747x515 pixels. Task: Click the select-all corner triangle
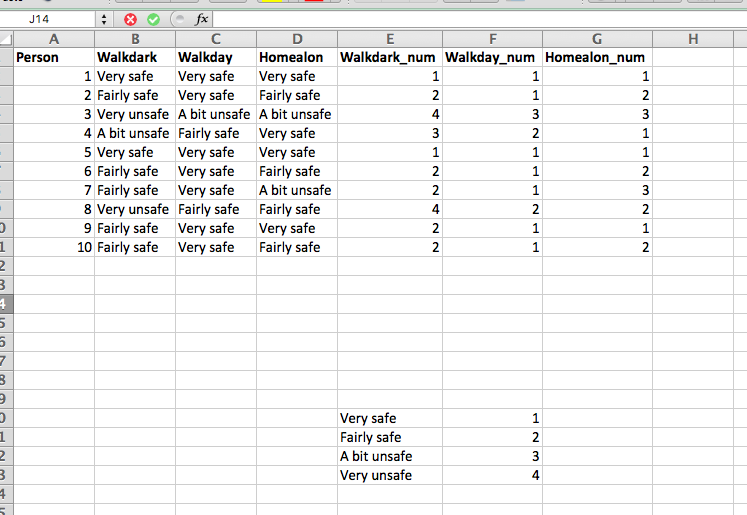click(6, 39)
